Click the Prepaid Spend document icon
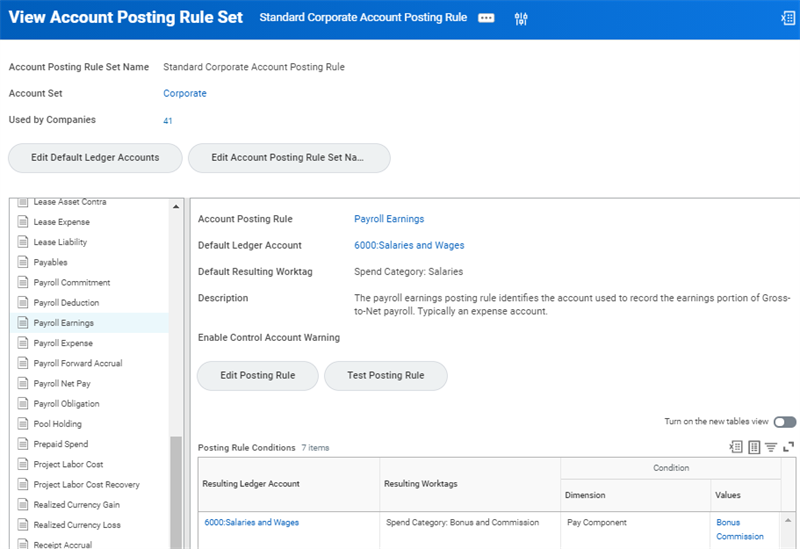 [x=22, y=444]
